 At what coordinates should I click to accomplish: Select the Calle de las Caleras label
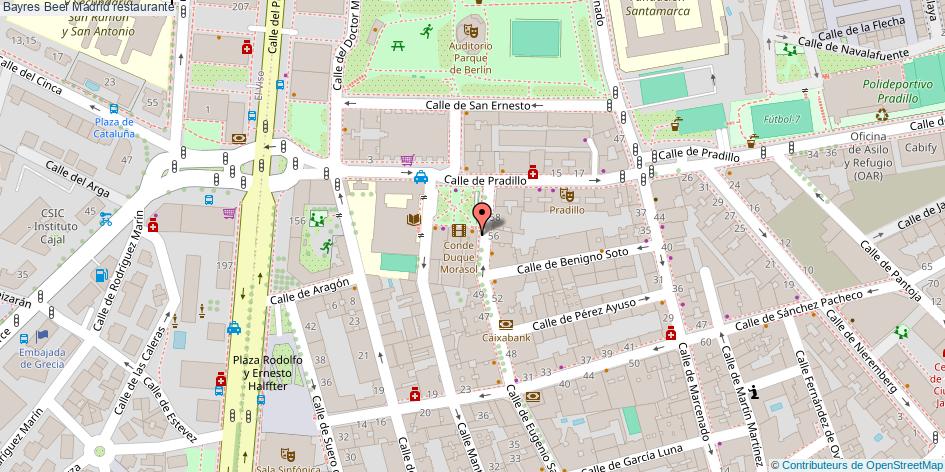tap(139, 370)
